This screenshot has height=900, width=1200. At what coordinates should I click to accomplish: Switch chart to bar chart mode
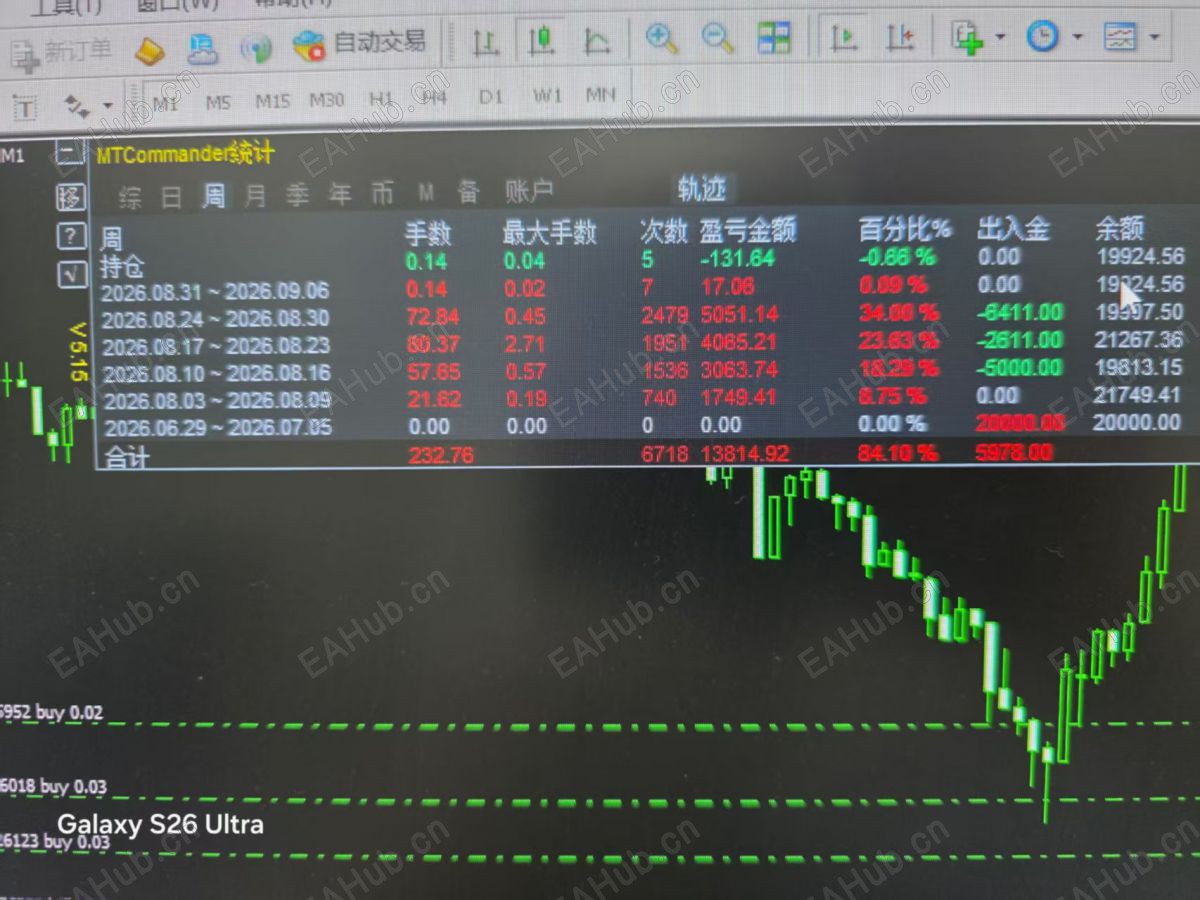point(486,42)
